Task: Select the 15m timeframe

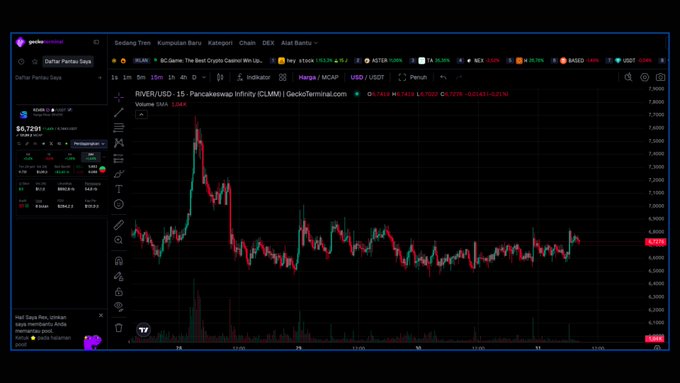Action: click(157, 77)
